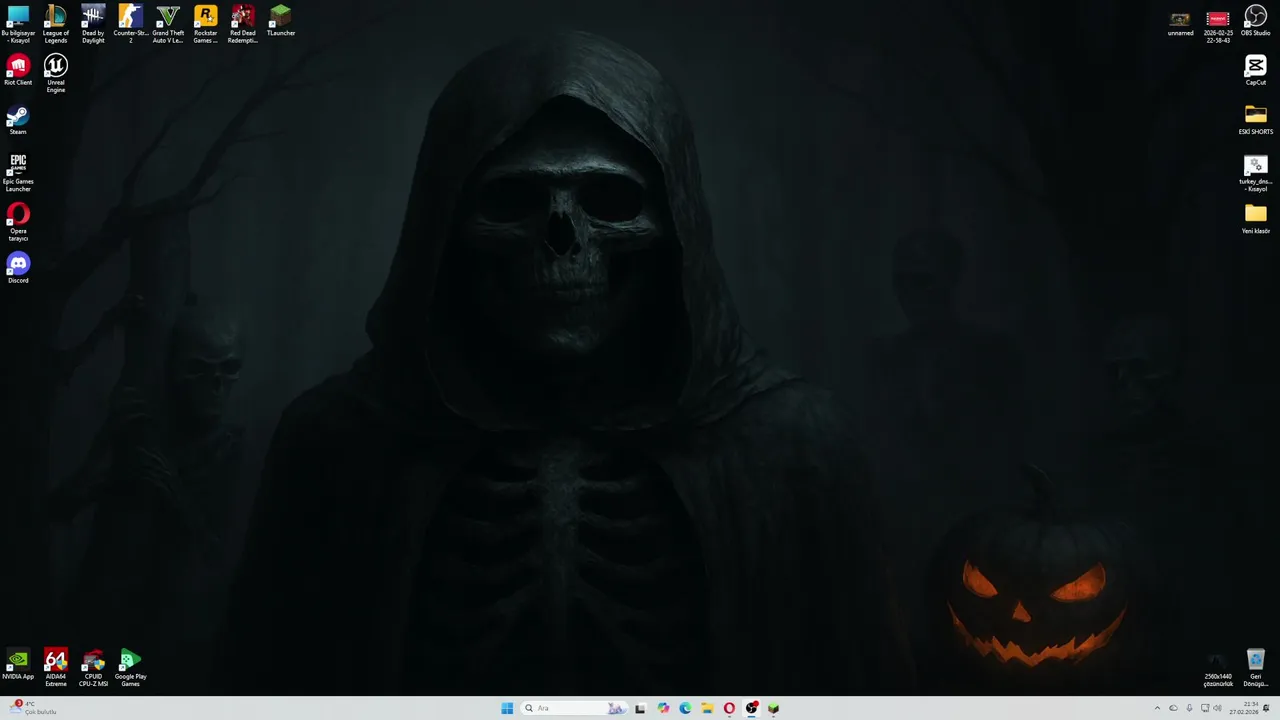The width and height of the screenshot is (1280, 720).
Task: Open the Windows Start menu
Action: 507,708
